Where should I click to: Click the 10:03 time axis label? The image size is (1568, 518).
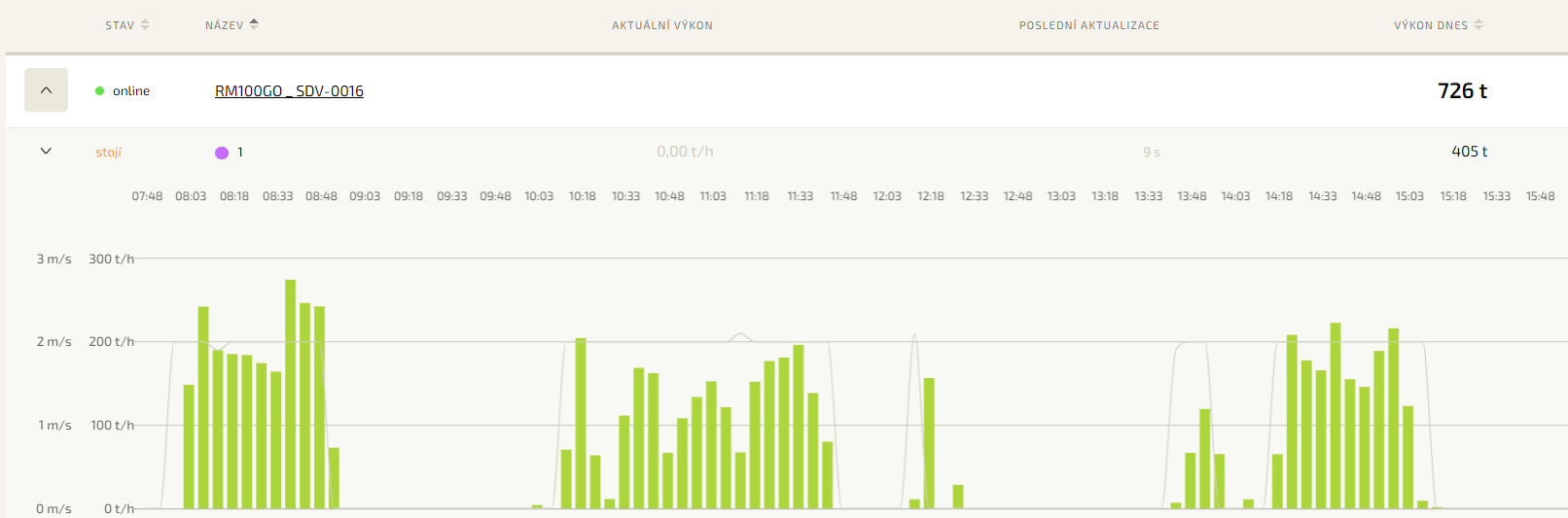tap(539, 196)
